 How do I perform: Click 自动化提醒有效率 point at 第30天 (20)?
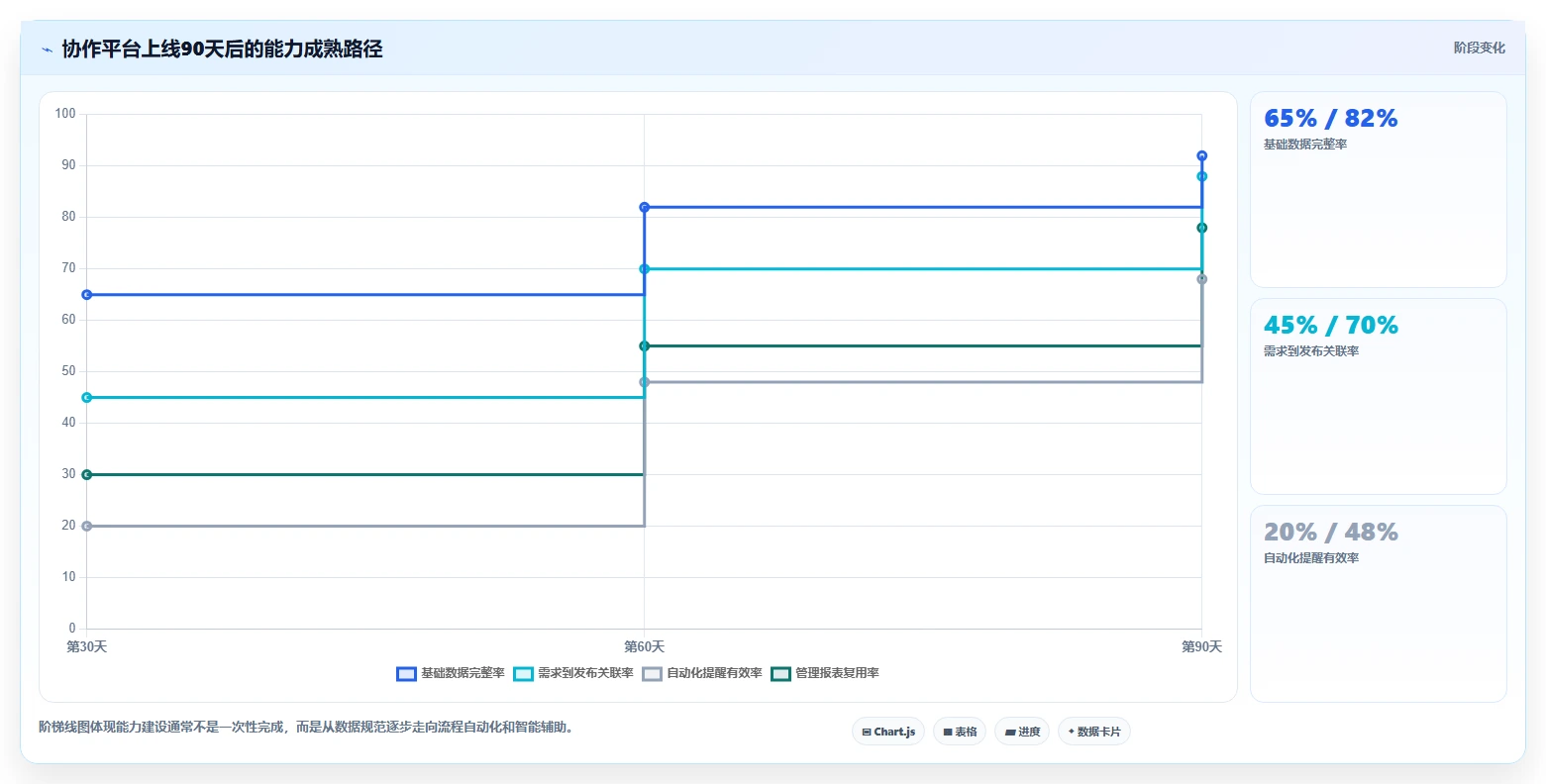click(87, 527)
